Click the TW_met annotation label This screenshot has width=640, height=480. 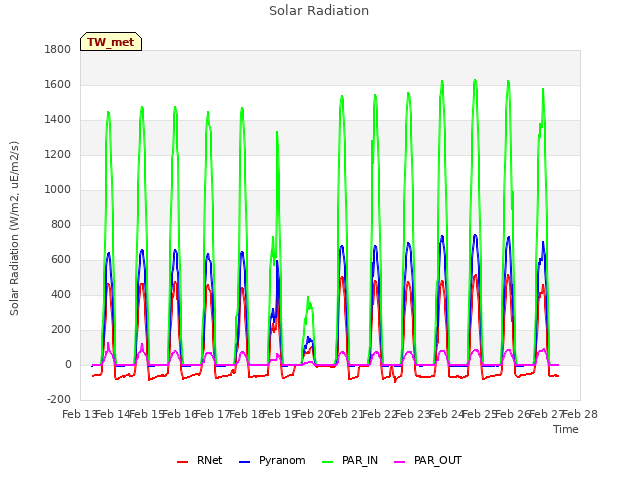pos(111,42)
